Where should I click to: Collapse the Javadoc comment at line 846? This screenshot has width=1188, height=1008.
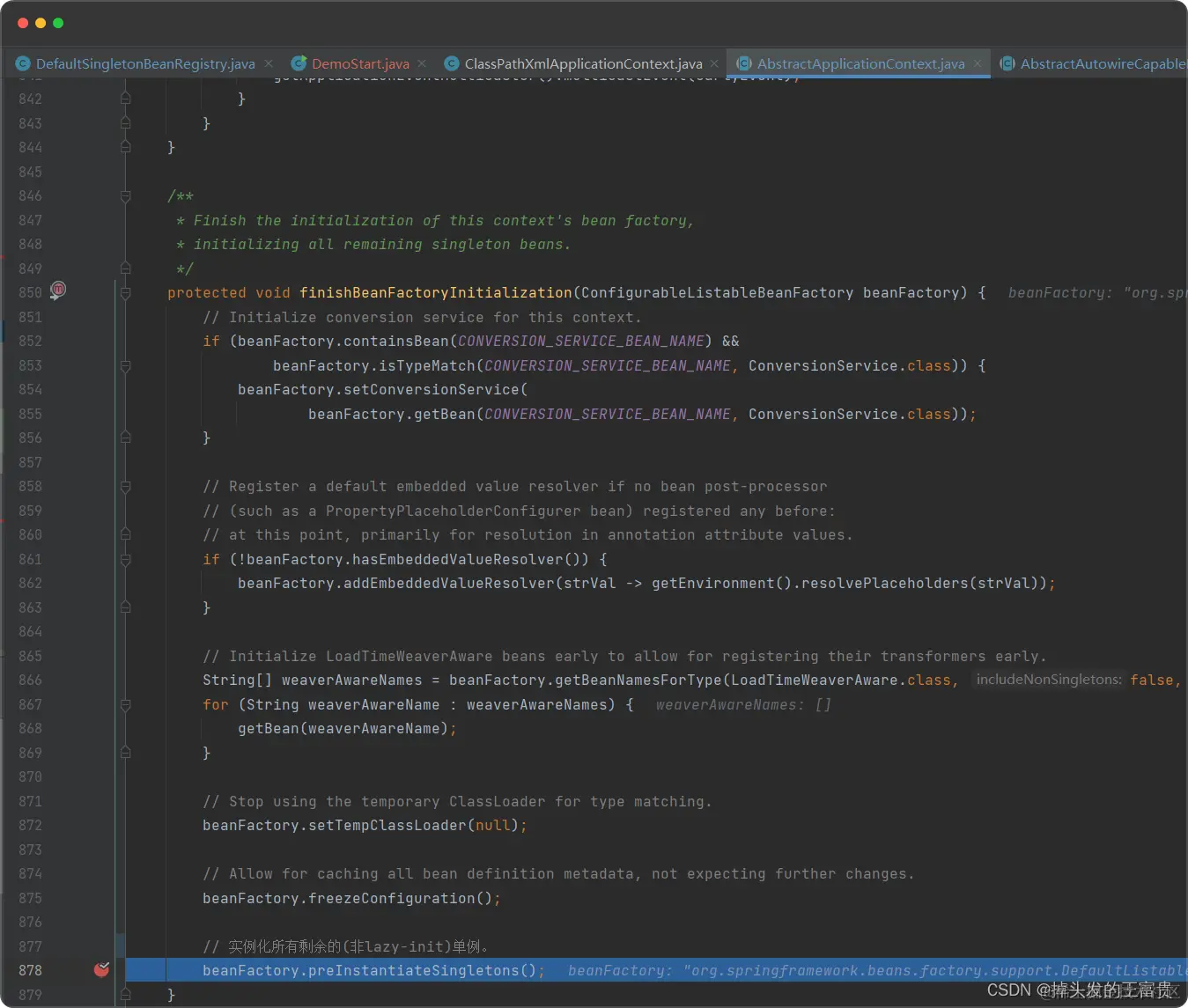pyautogui.click(x=126, y=196)
